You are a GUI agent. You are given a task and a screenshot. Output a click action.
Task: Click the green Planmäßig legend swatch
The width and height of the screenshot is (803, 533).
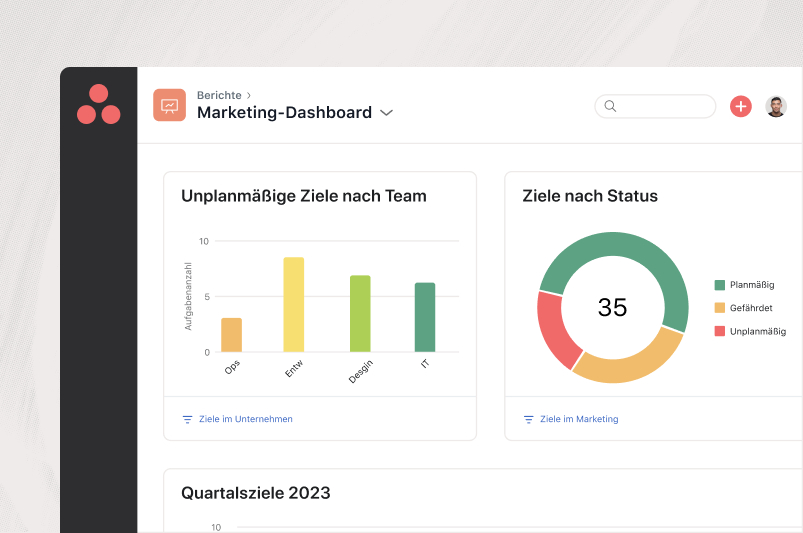(x=719, y=285)
